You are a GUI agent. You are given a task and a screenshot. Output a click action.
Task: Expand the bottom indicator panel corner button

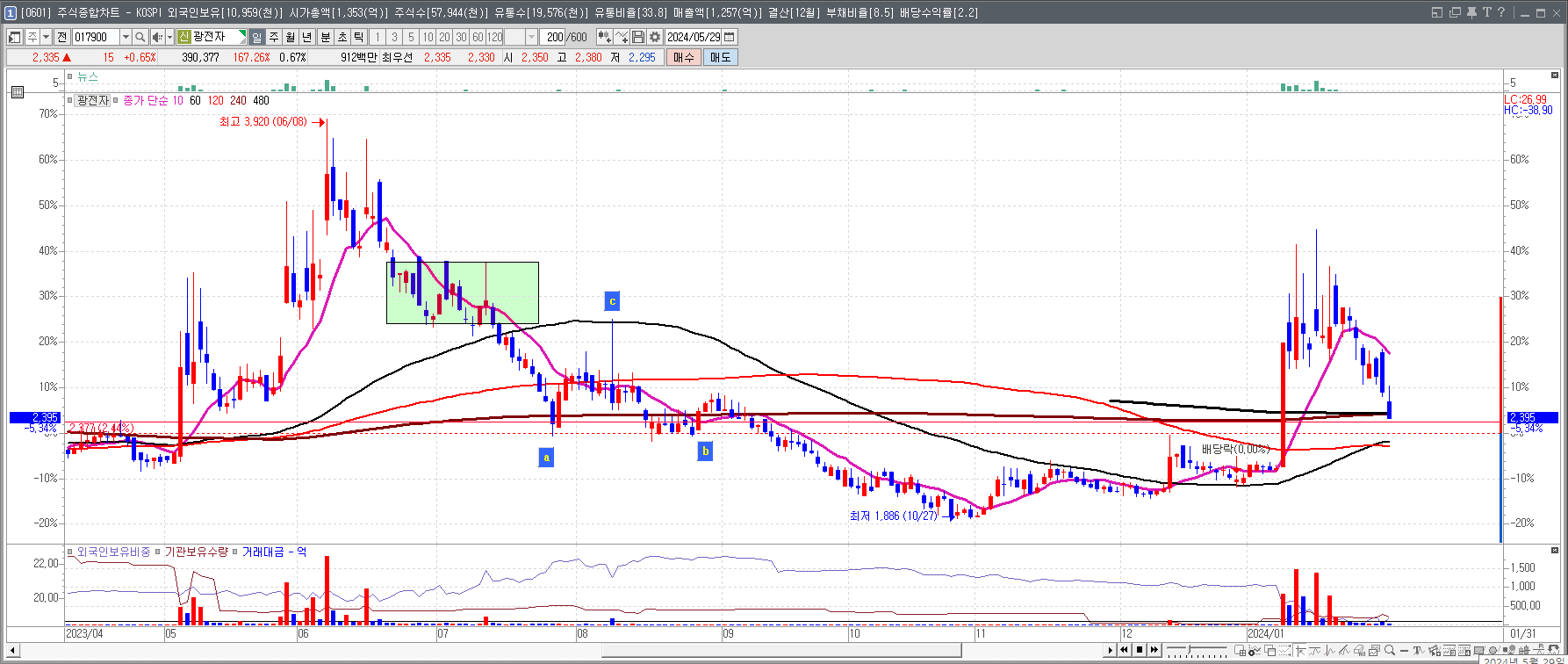coord(1554,551)
